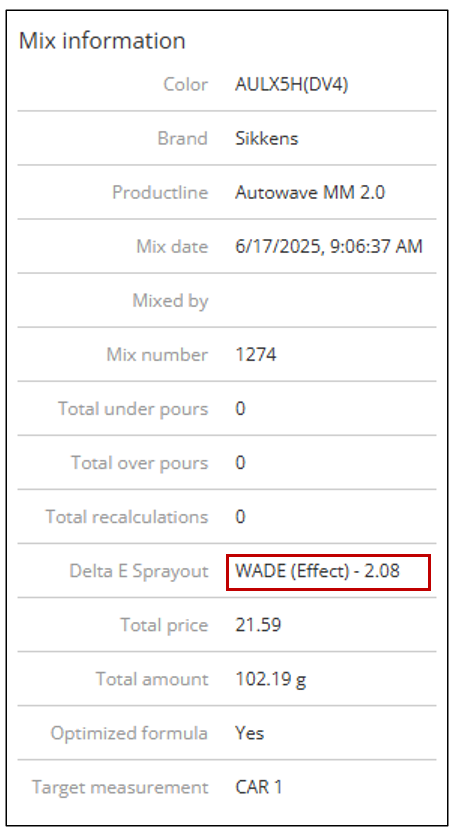This screenshot has height=833, width=453.
Task: Click the Total recalculations value
Action: pyautogui.click(x=241, y=516)
